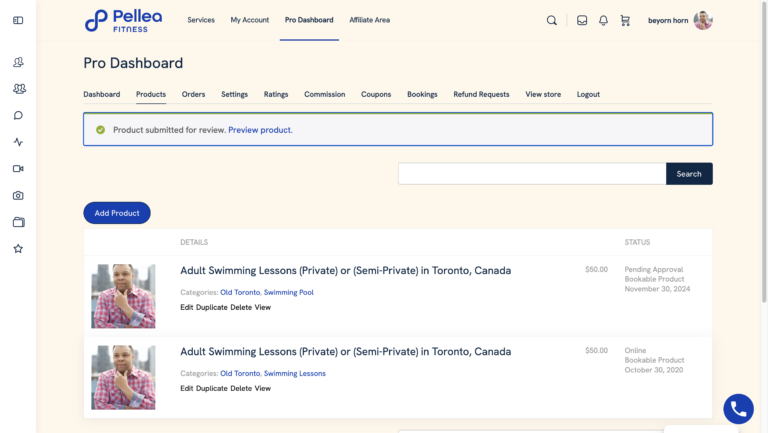Image resolution: width=768 pixels, height=433 pixels.
Task: Click the Pending Approval product thumbnail
Action: (123, 296)
